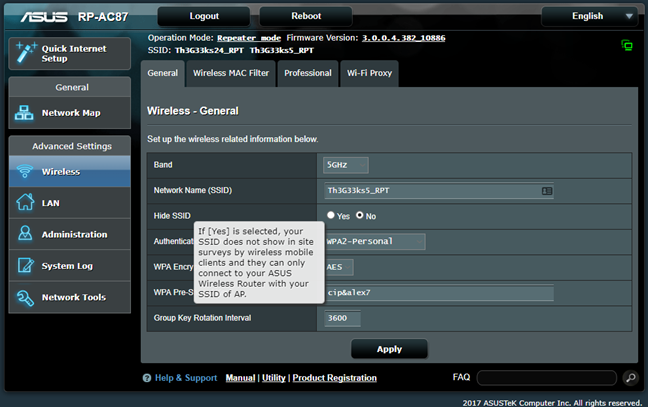
Task: Open Quick Internet Setup wizard icon
Action: coord(26,53)
